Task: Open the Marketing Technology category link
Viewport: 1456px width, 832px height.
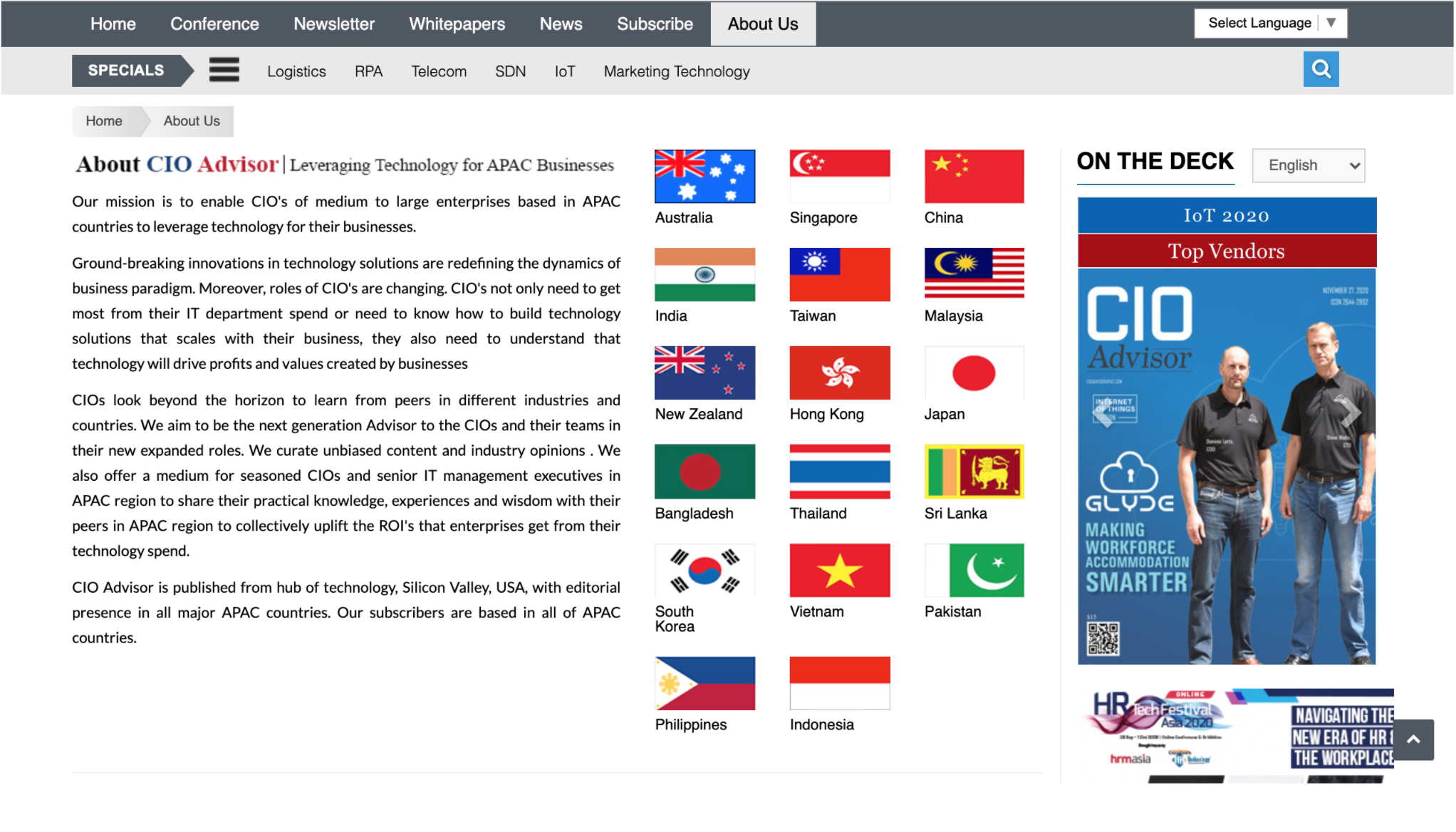Action: [677, 71]
